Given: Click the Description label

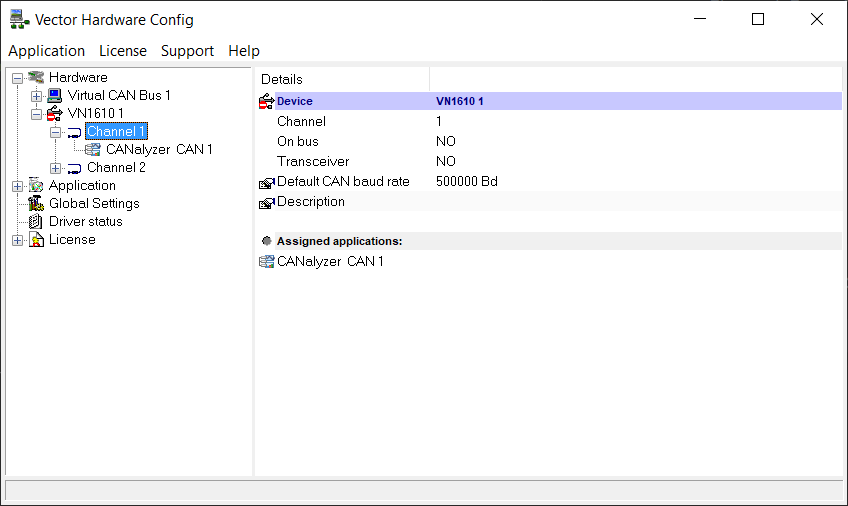Looking at the screenshot, I should coord(311,201).
